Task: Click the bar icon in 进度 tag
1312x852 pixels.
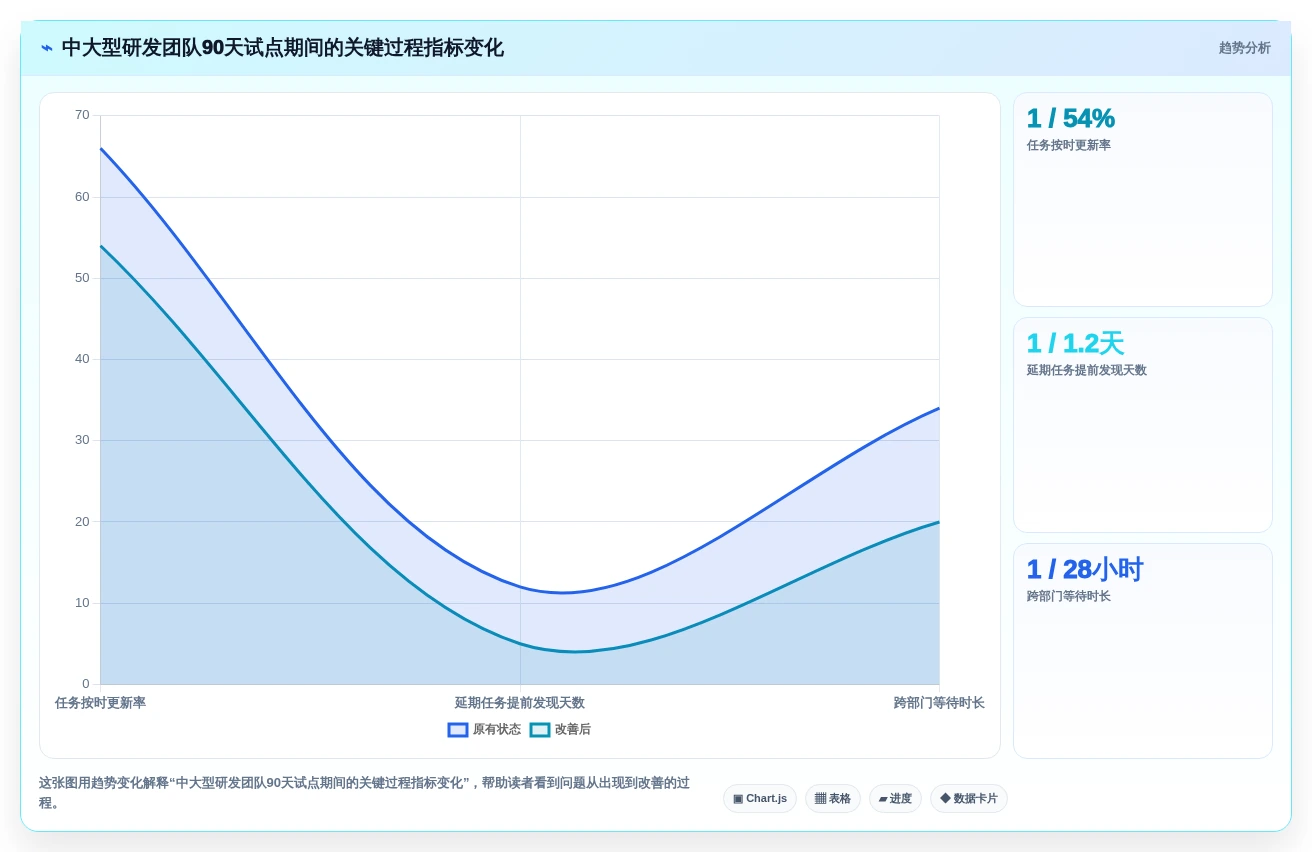Action: click(883, 799)
